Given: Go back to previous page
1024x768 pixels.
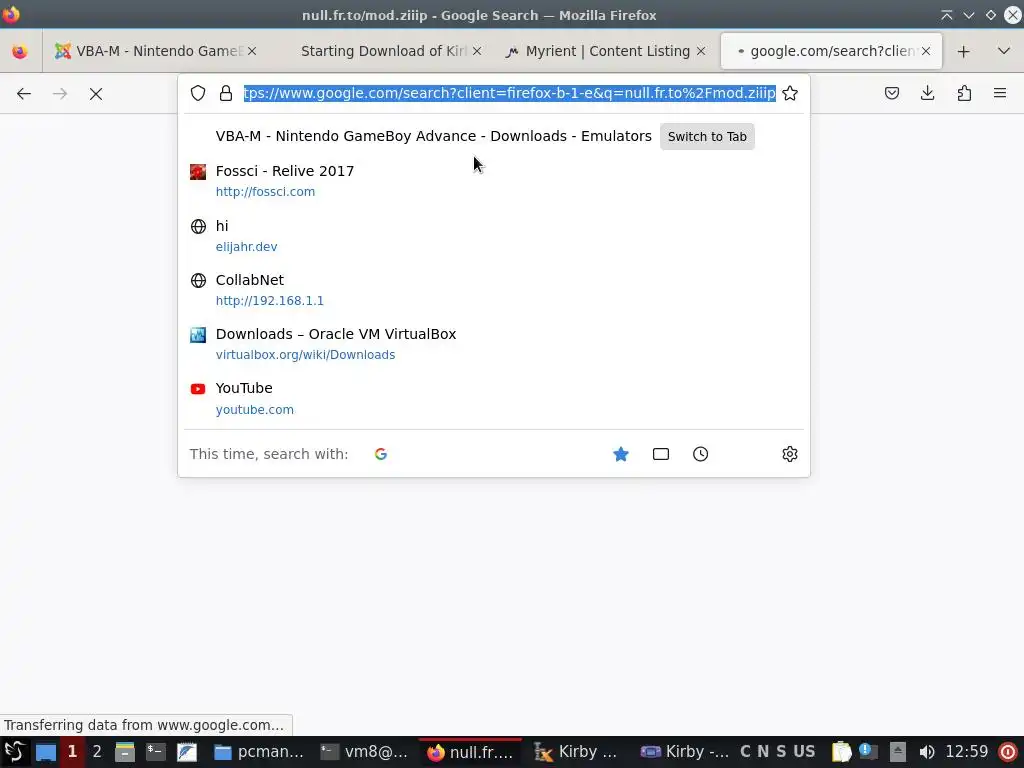Looking at the screenshot, I should (x=24, y=93).
